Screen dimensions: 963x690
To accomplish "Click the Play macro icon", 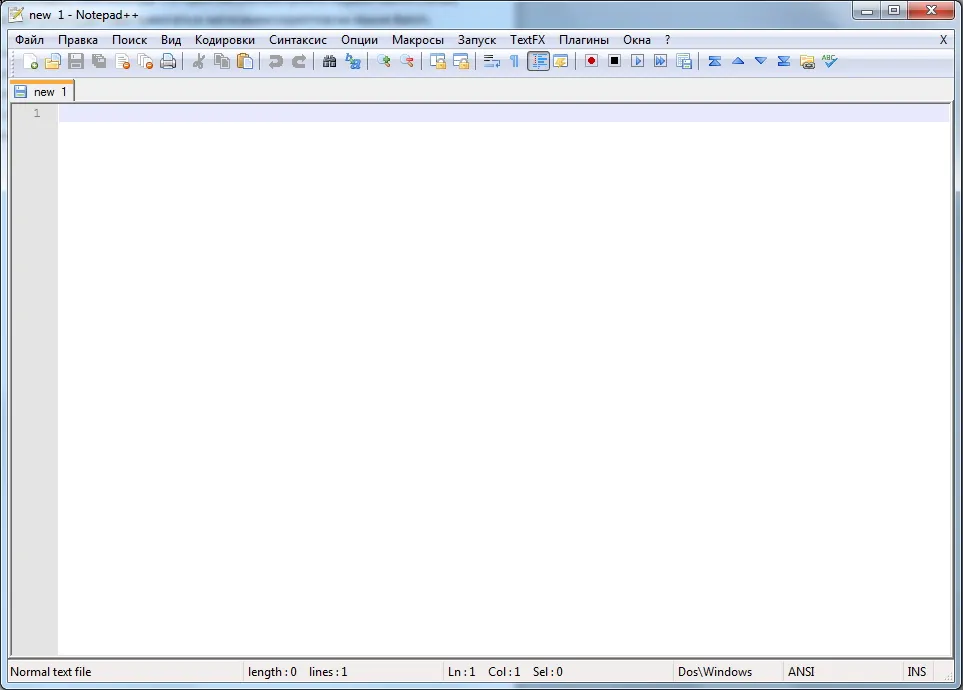I will click(637, 61).
